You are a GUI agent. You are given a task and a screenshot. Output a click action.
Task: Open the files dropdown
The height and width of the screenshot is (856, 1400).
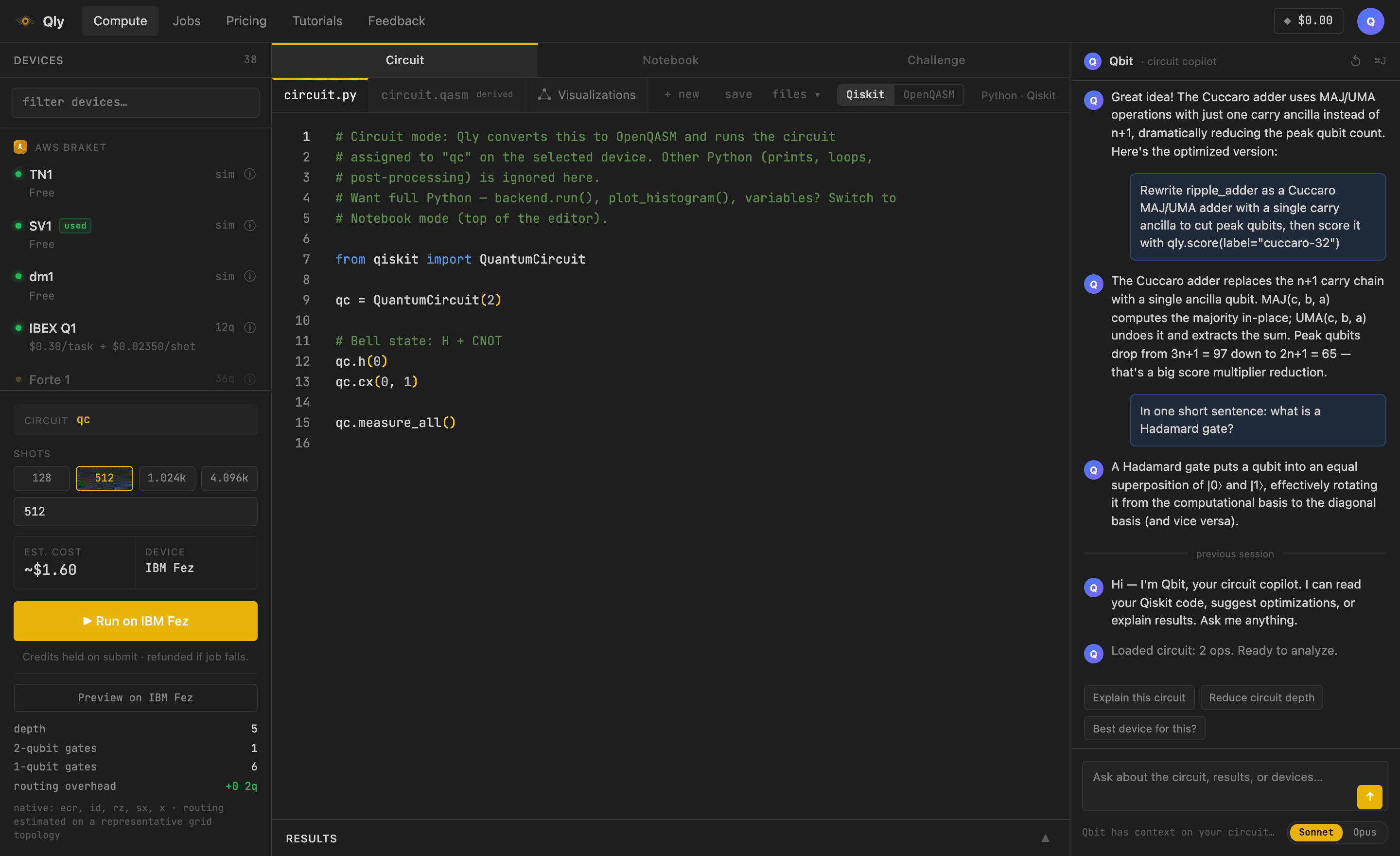[795, 94]
